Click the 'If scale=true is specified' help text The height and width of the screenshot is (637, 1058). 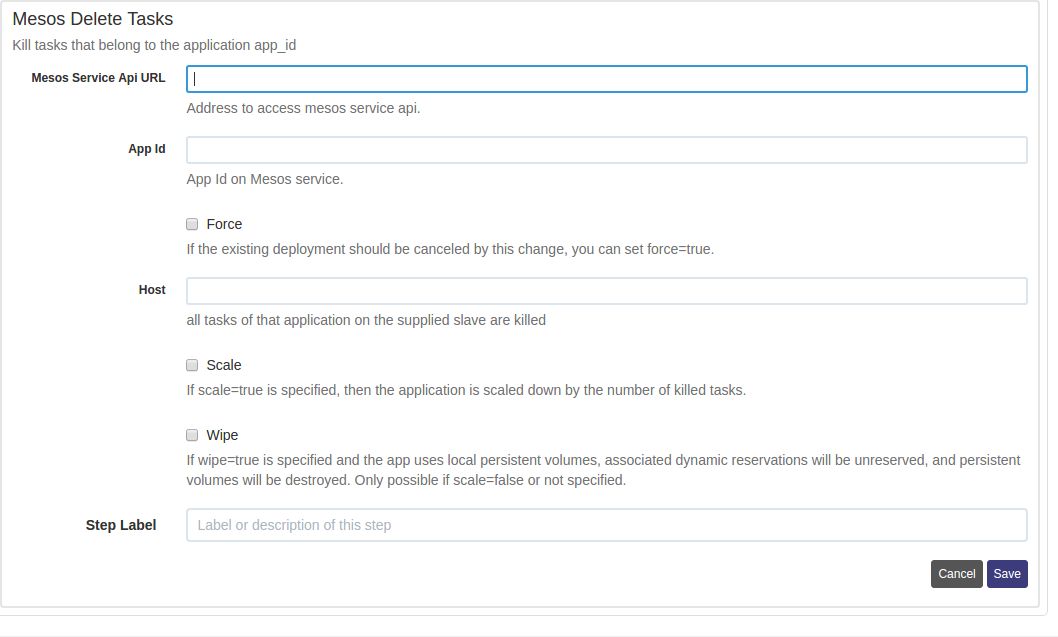click(x=466, y=390)
